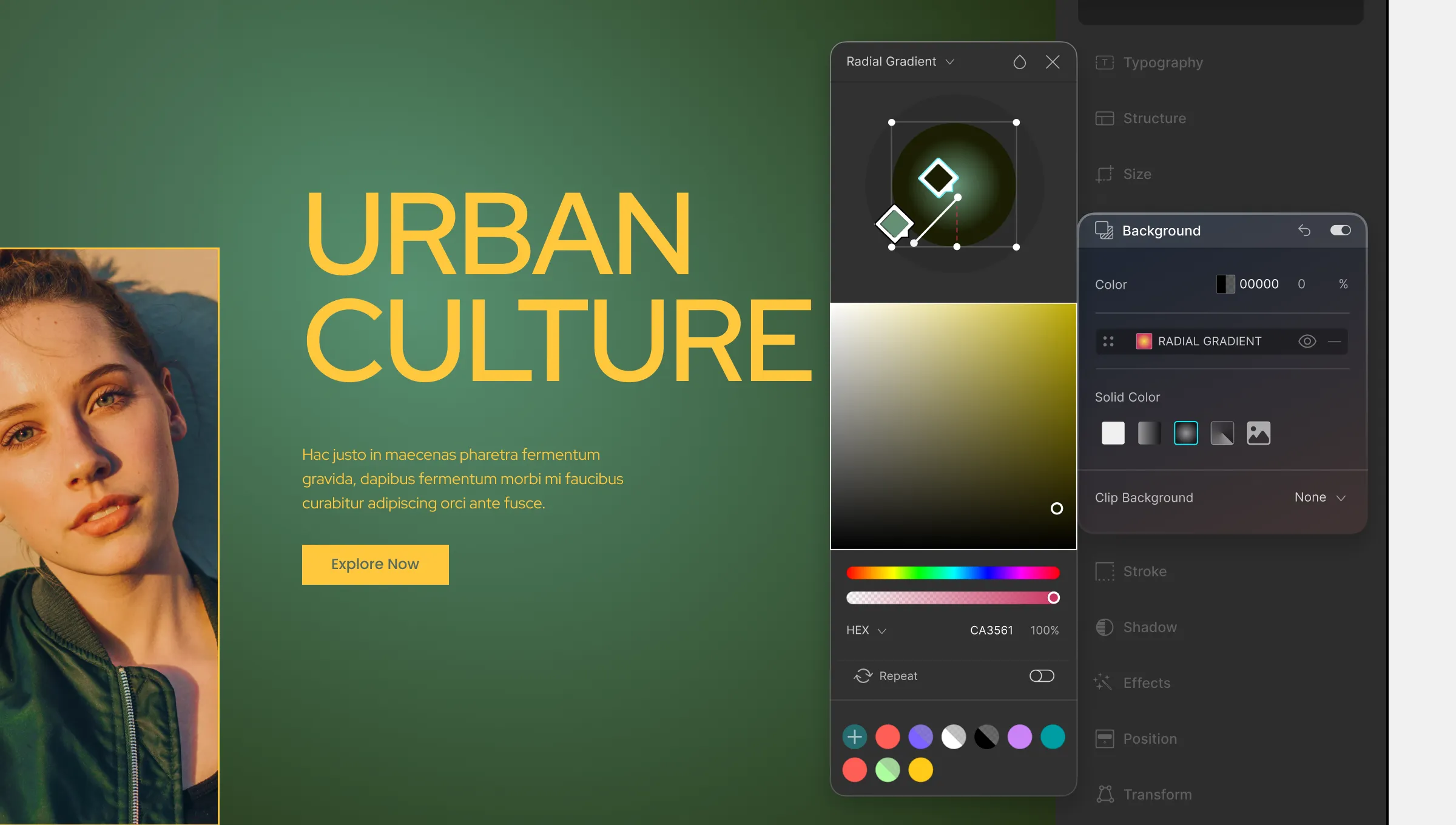Click the Transform panel icon

1105,794
